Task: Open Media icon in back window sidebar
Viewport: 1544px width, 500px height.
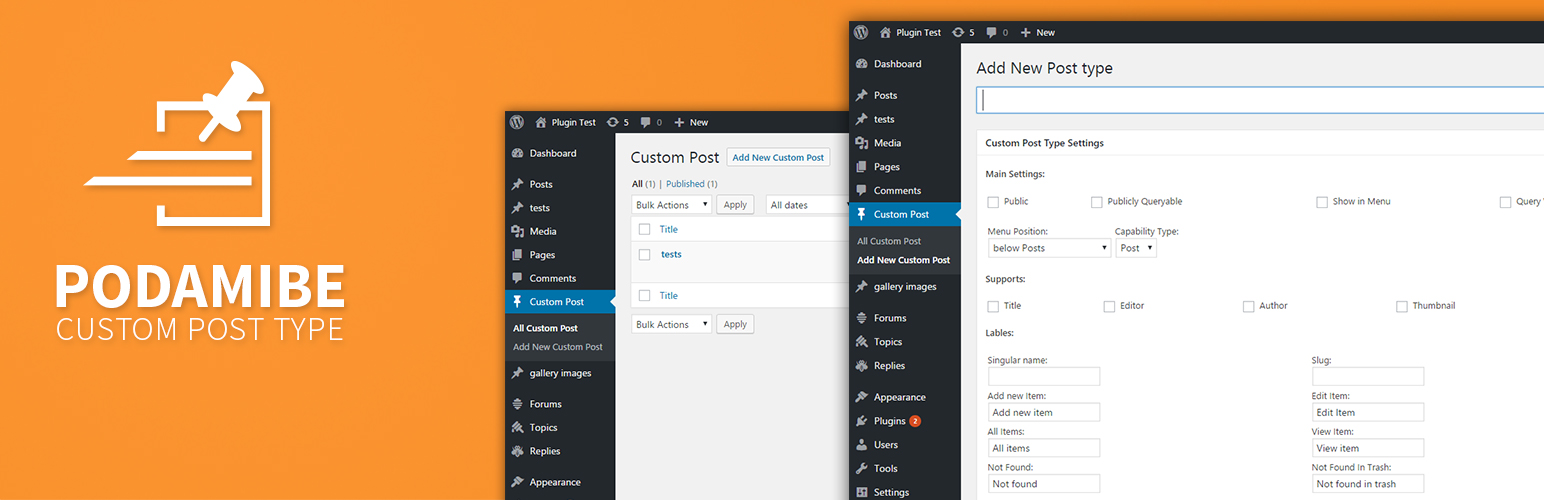Action: pyautogui.click(x=517, y=232)
